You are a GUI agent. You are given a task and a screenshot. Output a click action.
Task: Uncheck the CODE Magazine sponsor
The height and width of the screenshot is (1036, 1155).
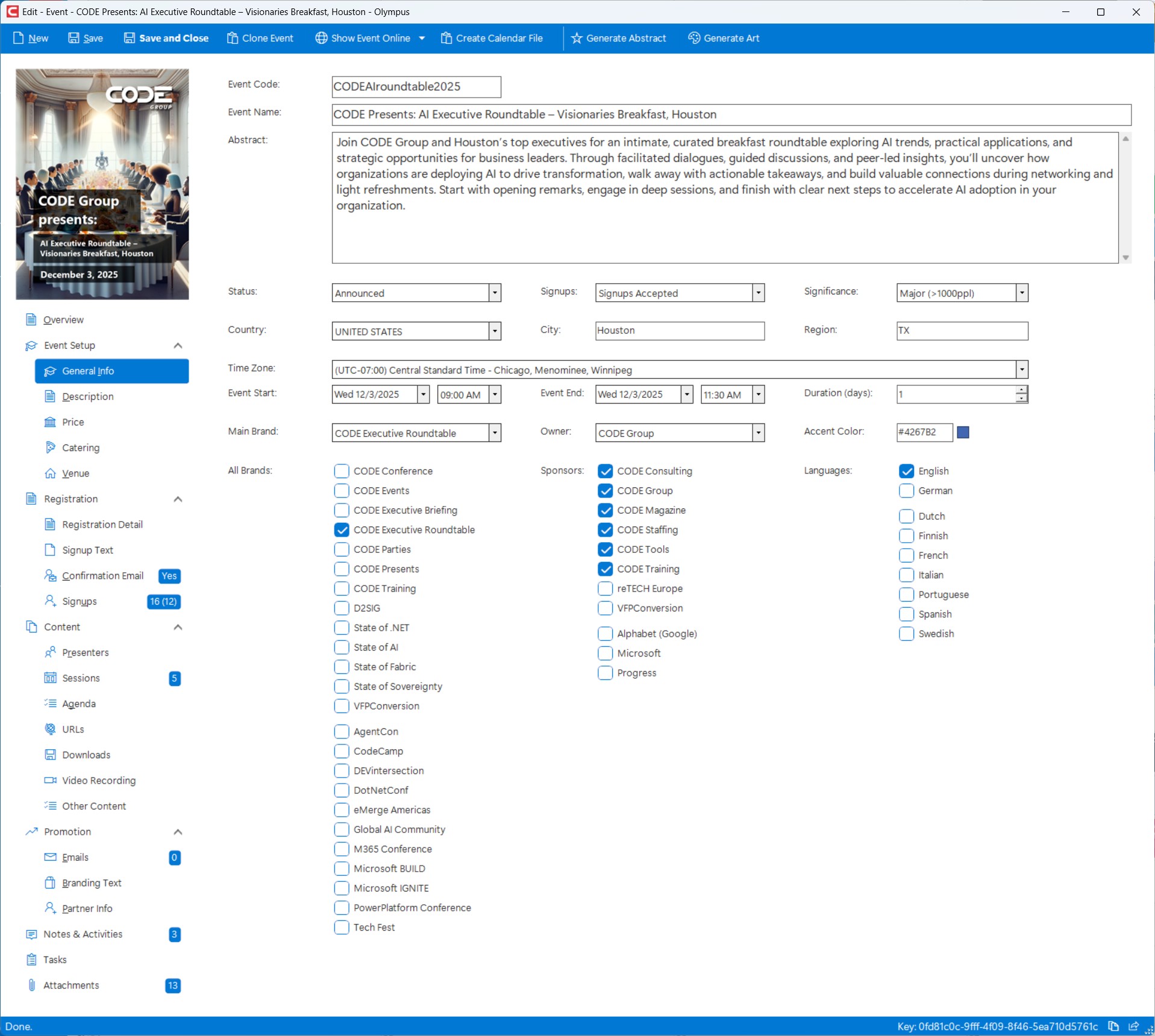click(605, 510)
